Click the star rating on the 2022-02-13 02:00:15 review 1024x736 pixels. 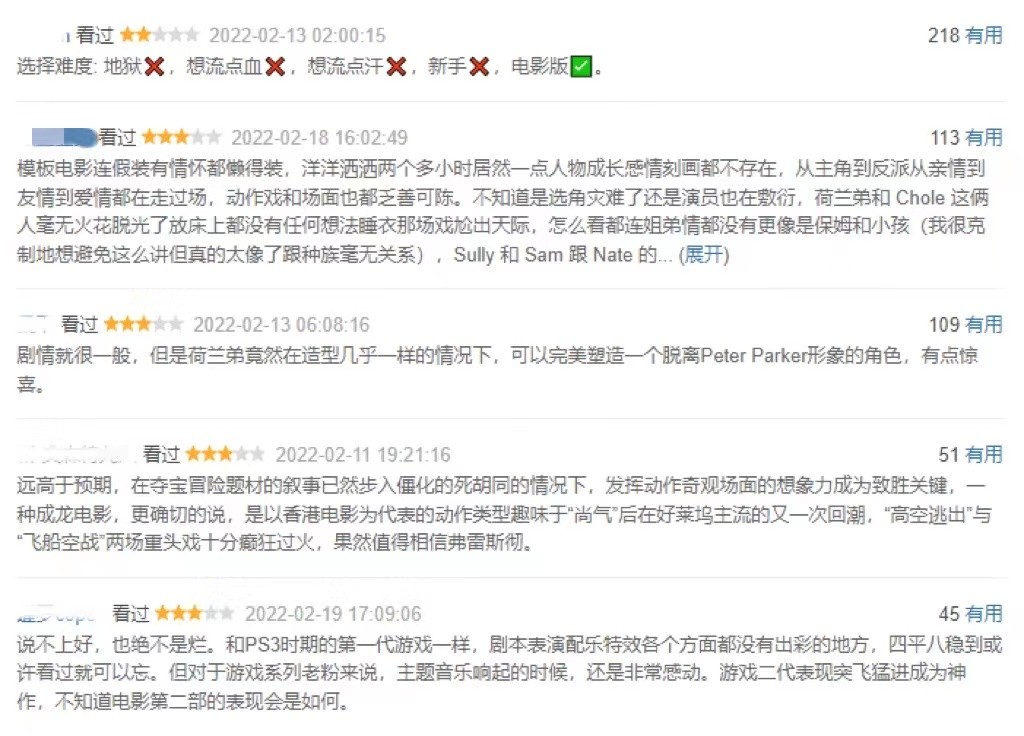coord(159,35)
